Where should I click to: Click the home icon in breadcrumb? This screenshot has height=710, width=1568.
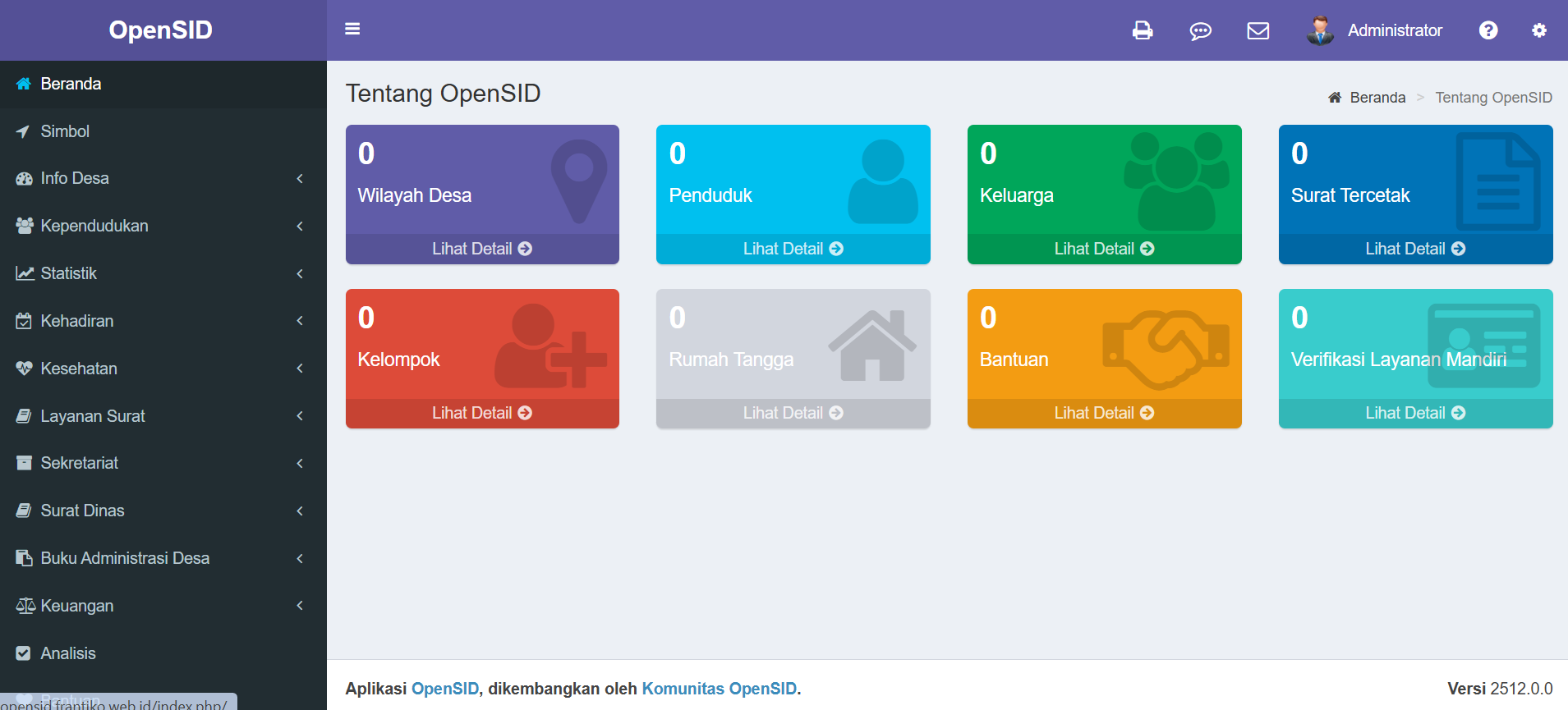tap(1335, 98)
